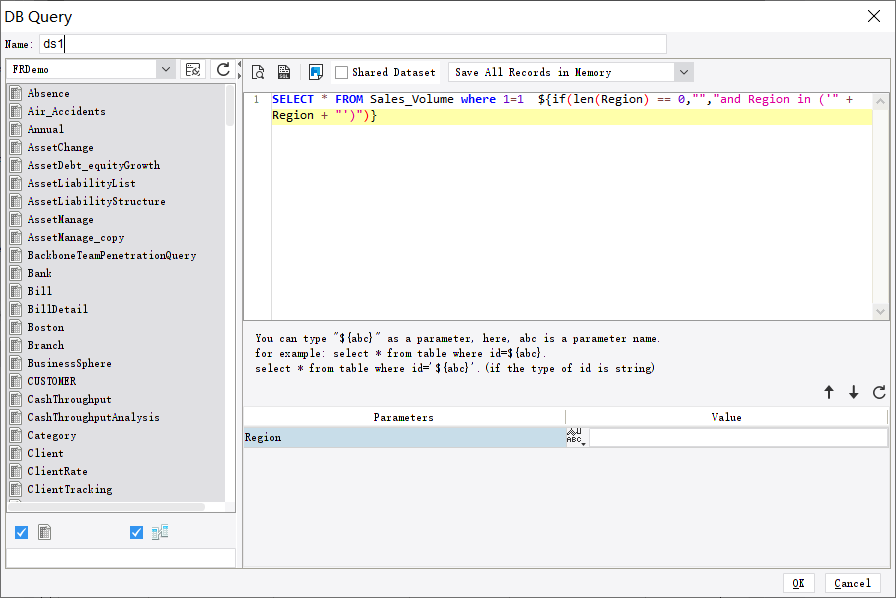The image size is (896, 598).
Task: Open the Region parameter type dropdown
Action: (574, 437)
